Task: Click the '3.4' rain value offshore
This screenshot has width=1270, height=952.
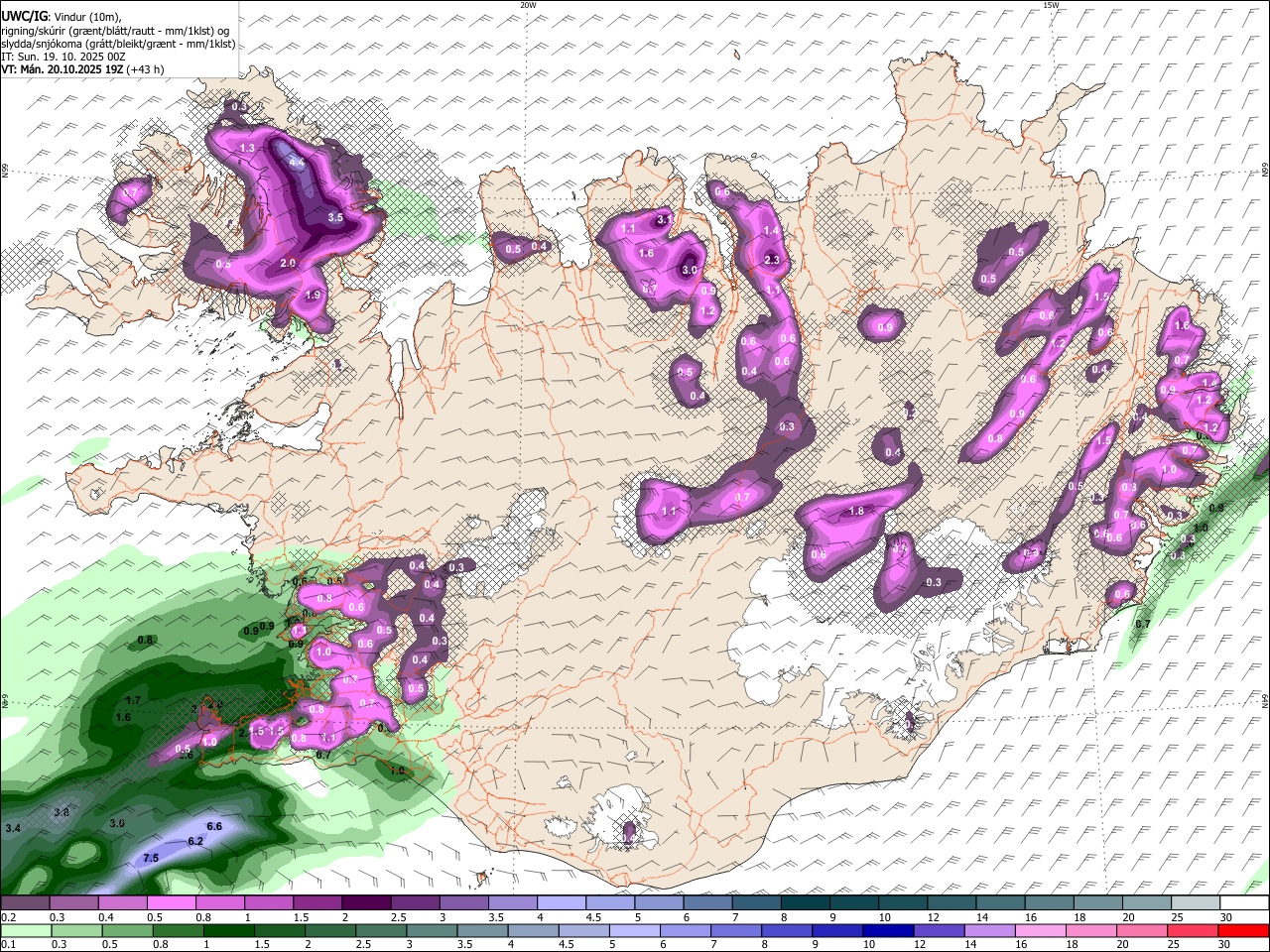Action: pos(13,827)
